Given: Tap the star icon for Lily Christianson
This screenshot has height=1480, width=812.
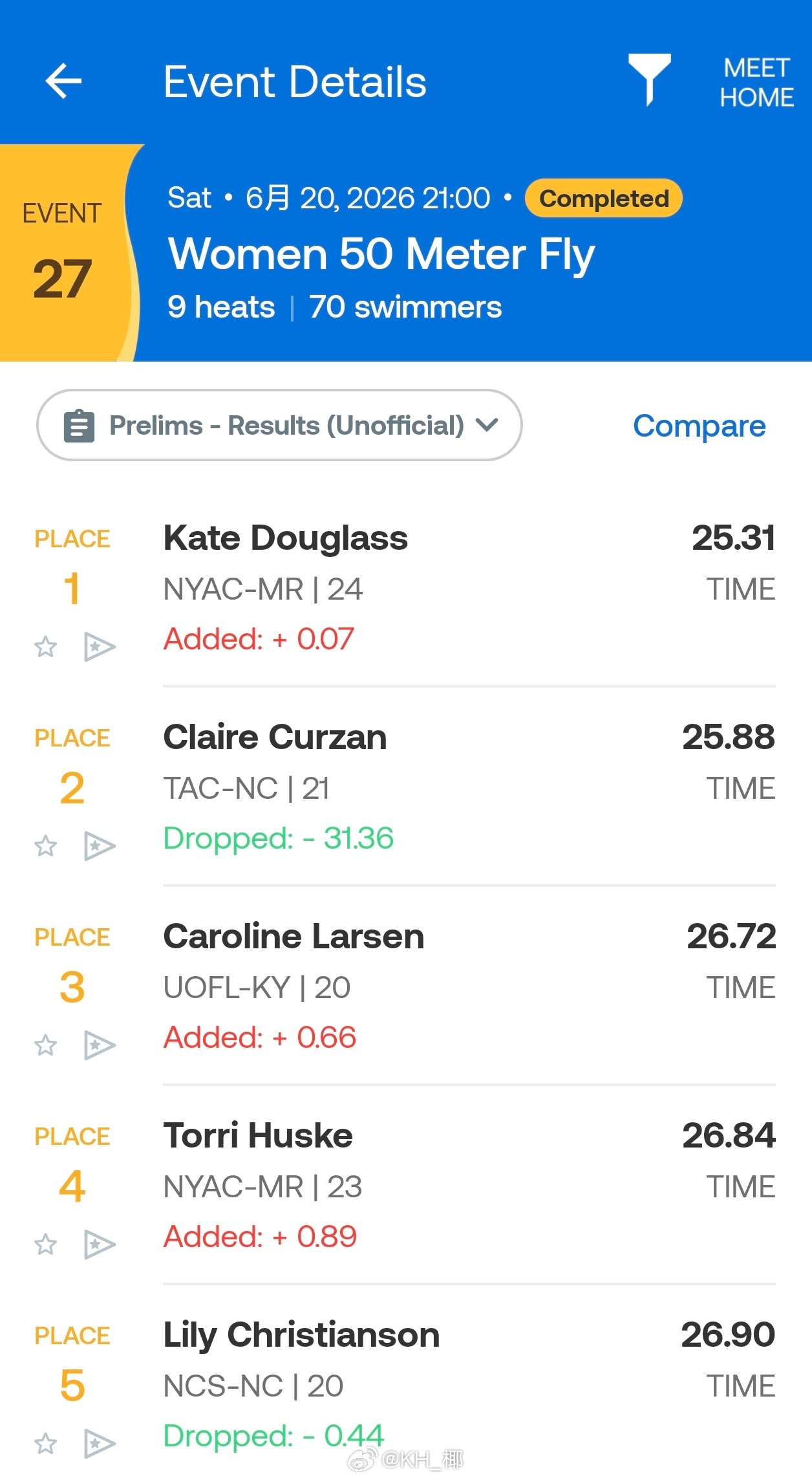Looking at the screenshot, I should 45,1443.
